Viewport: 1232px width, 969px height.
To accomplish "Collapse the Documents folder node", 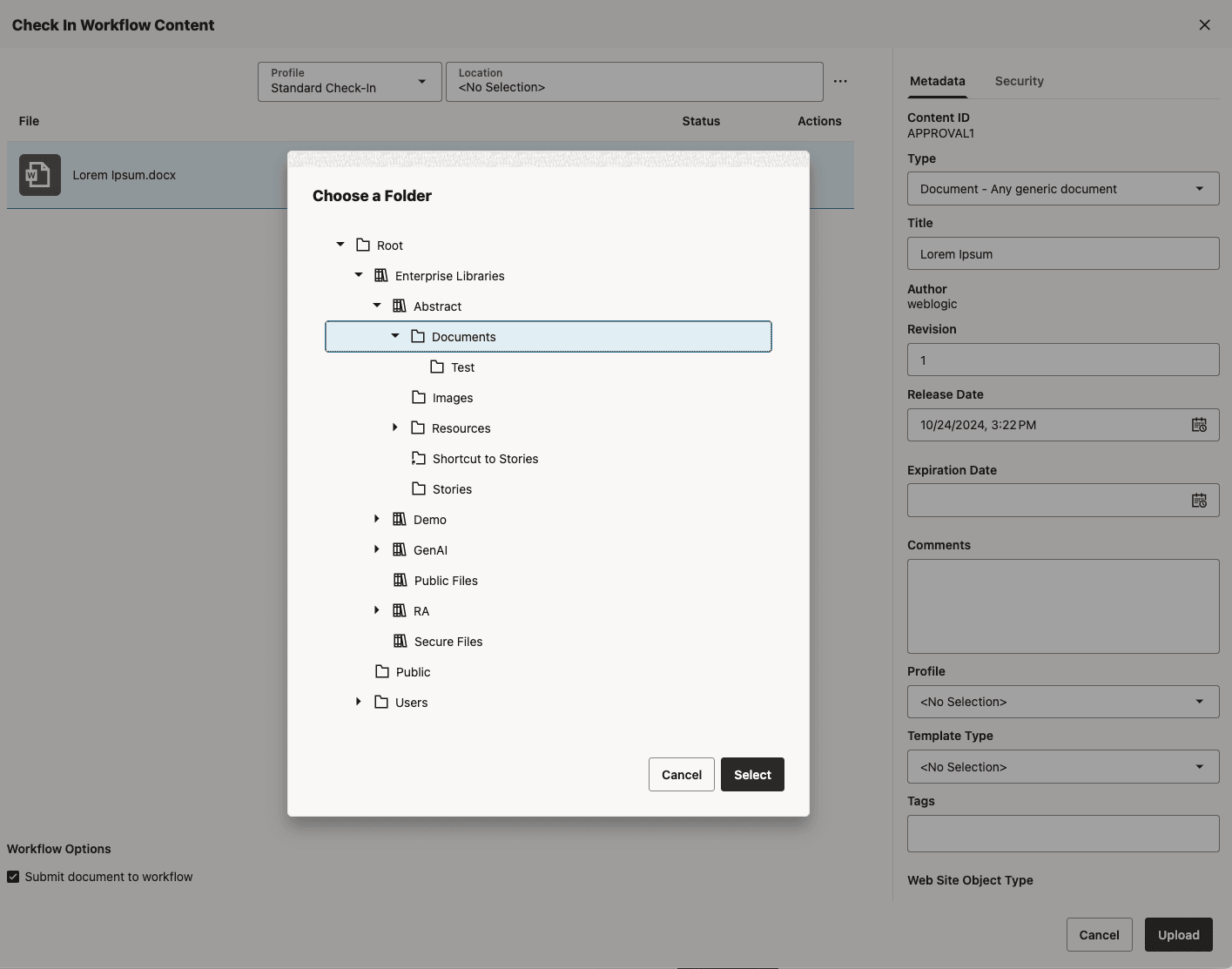I will tap(395, 336).
